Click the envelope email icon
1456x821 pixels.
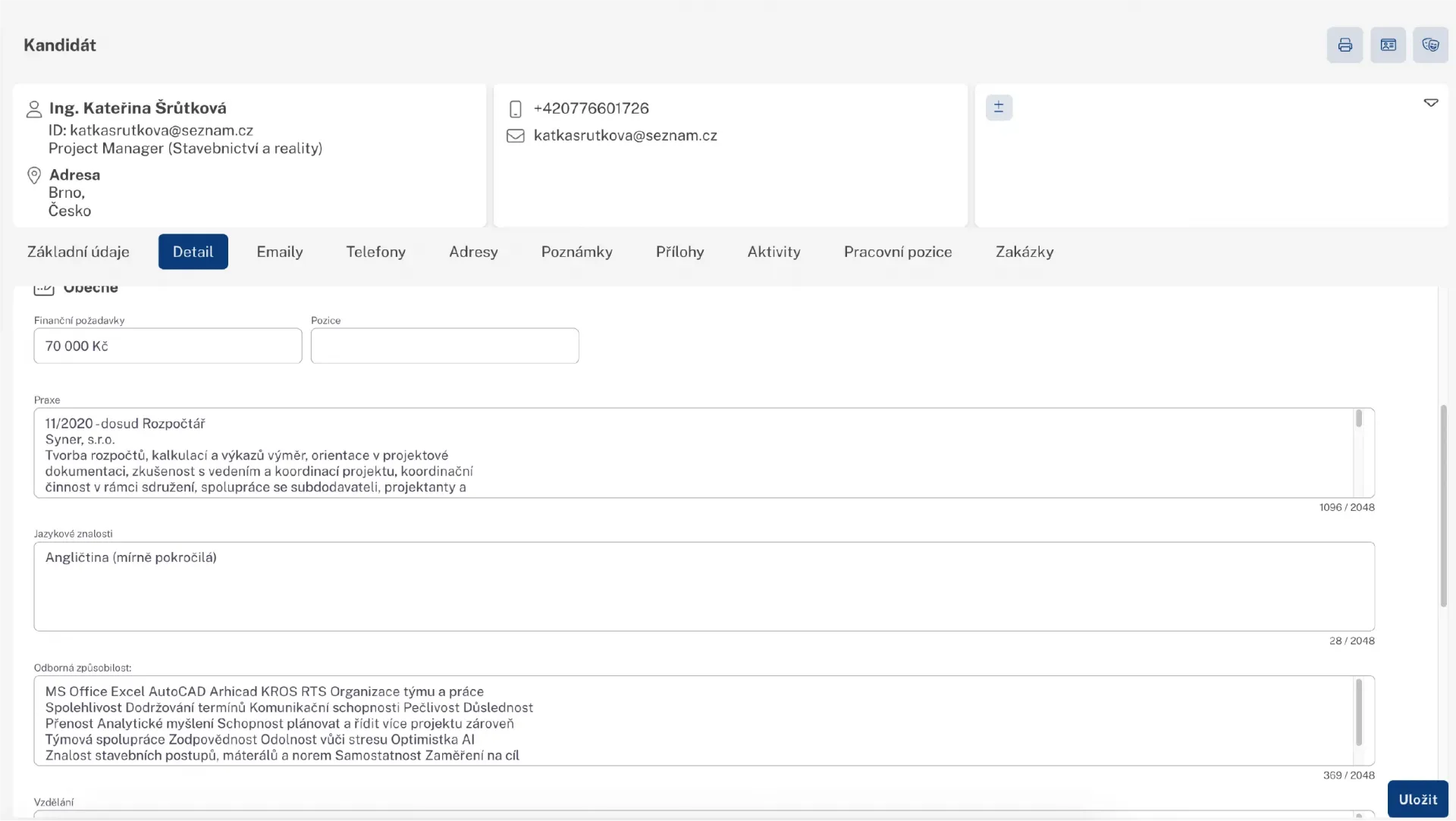(x=516, y=136)
